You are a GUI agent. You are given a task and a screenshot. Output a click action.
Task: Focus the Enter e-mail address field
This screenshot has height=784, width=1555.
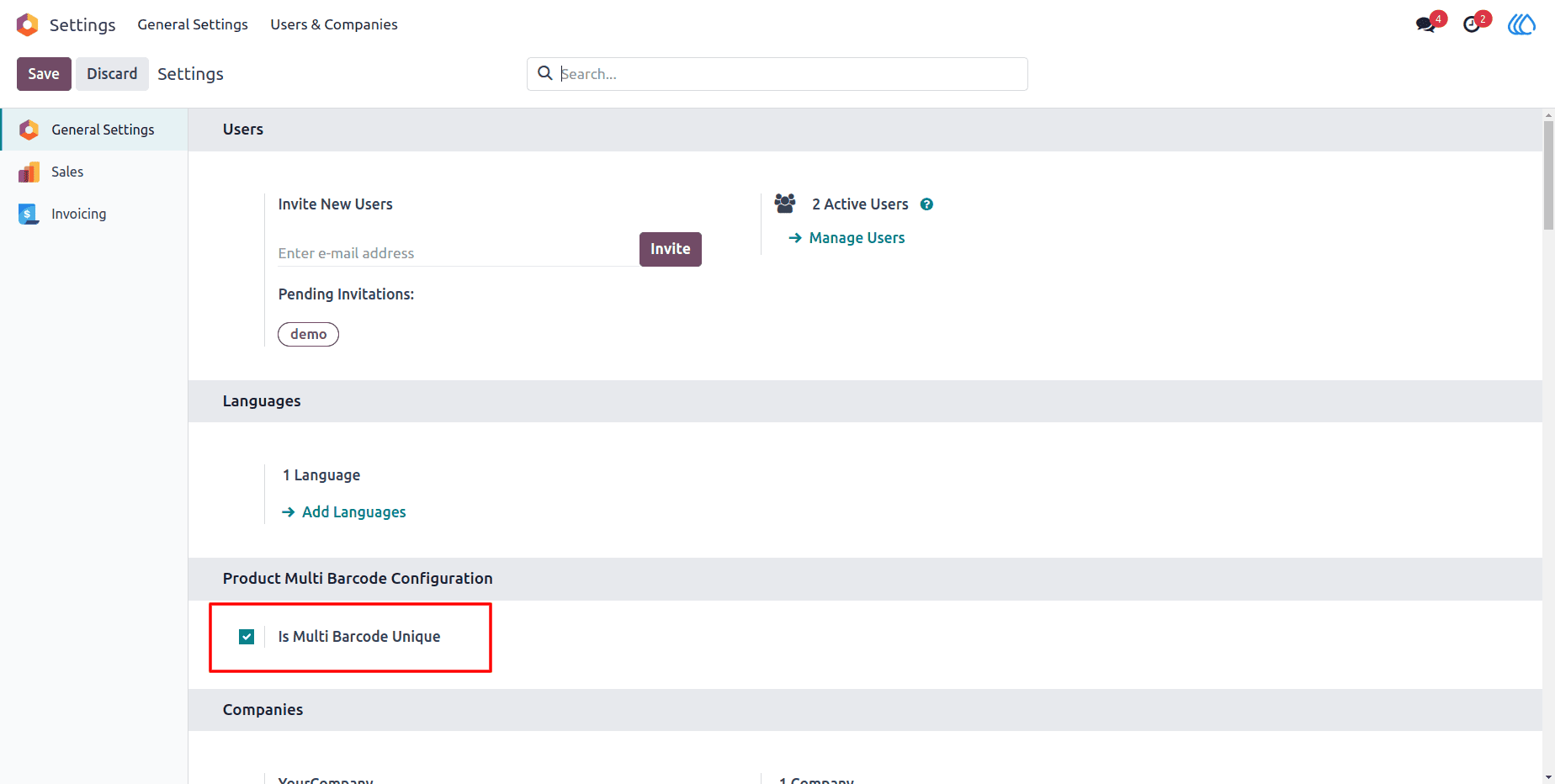458,253
